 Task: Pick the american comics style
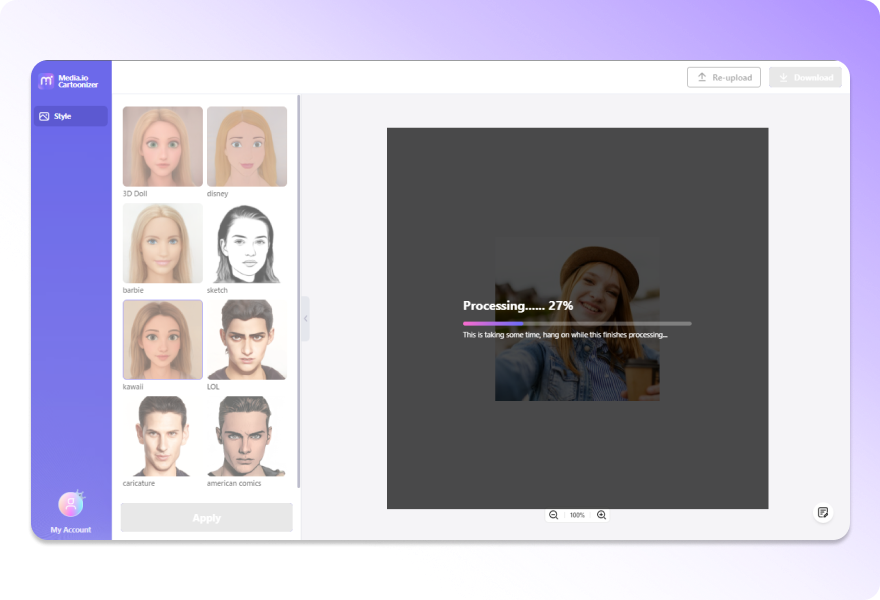(x=247, y=436)
